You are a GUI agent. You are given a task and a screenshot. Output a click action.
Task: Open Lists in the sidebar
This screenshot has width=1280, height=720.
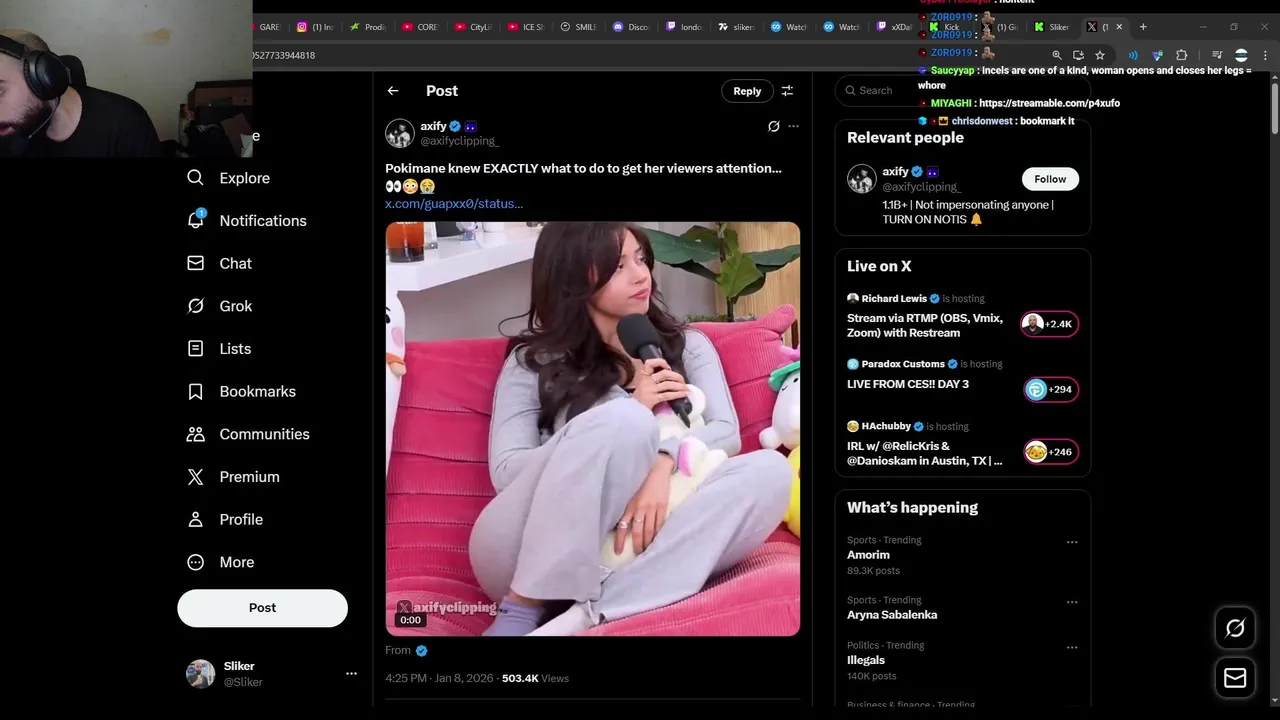[219, 349]
